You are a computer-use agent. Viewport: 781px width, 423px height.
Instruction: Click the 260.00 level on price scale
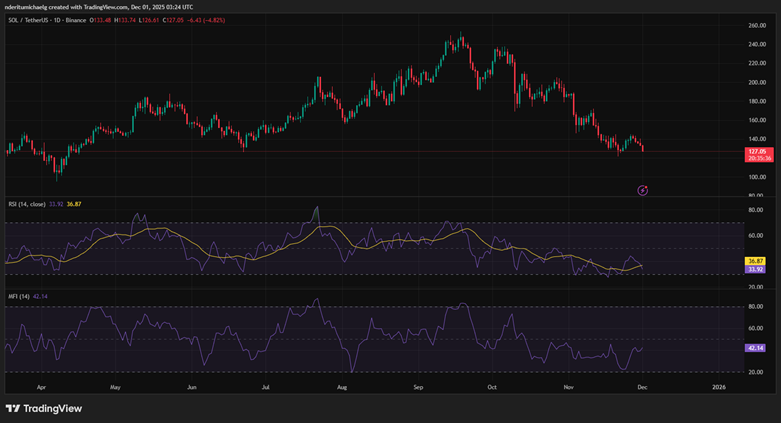756,25
